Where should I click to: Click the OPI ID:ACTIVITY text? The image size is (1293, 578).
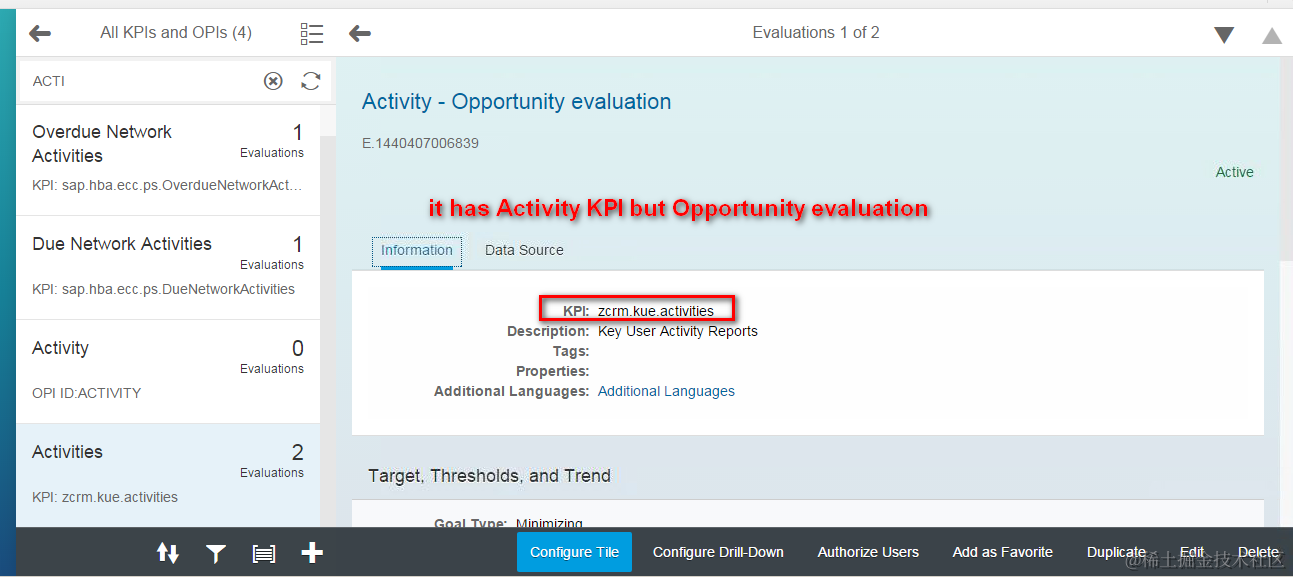[x=86, y=393]
